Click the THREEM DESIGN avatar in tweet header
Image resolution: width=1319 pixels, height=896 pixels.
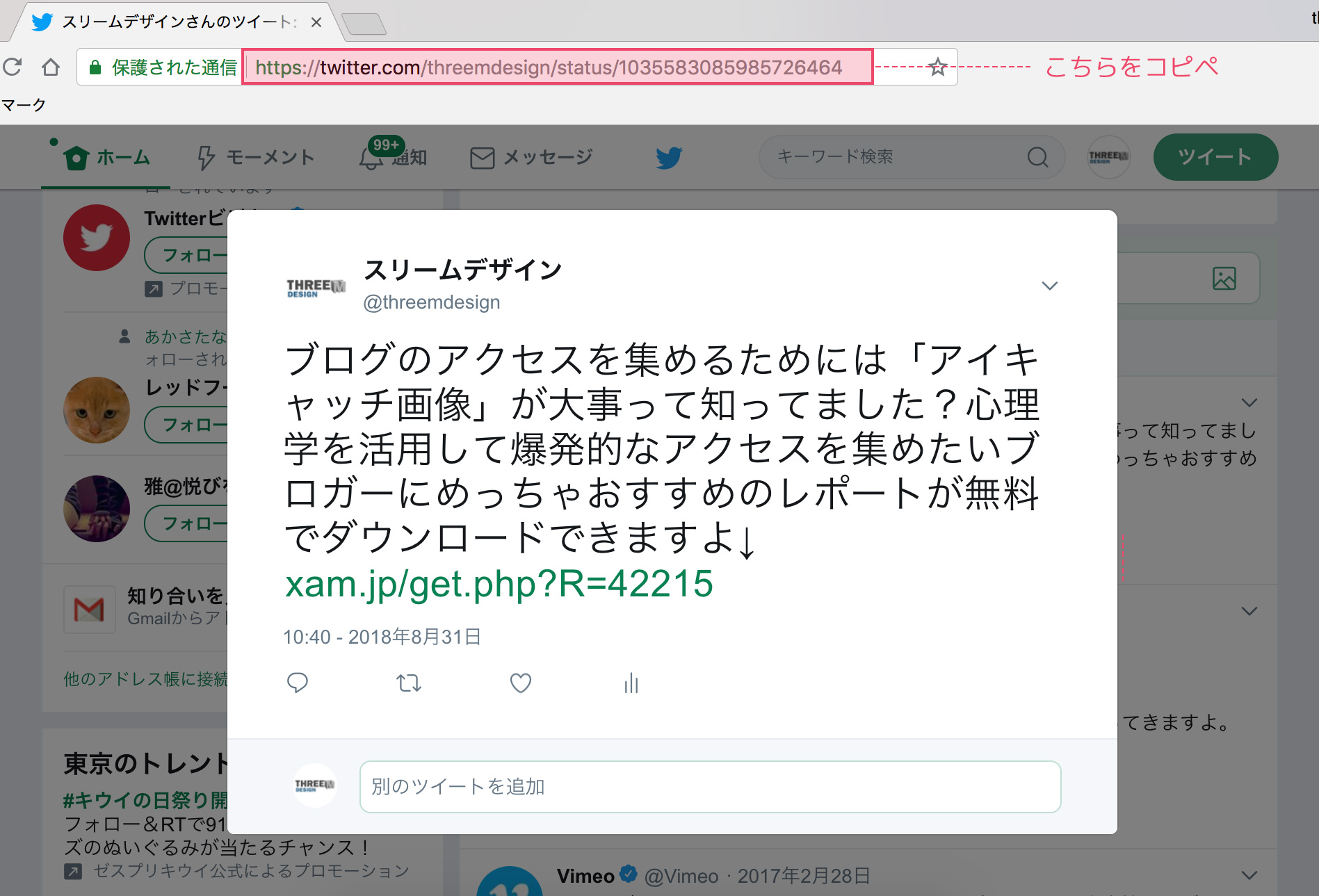click(316, 288)
